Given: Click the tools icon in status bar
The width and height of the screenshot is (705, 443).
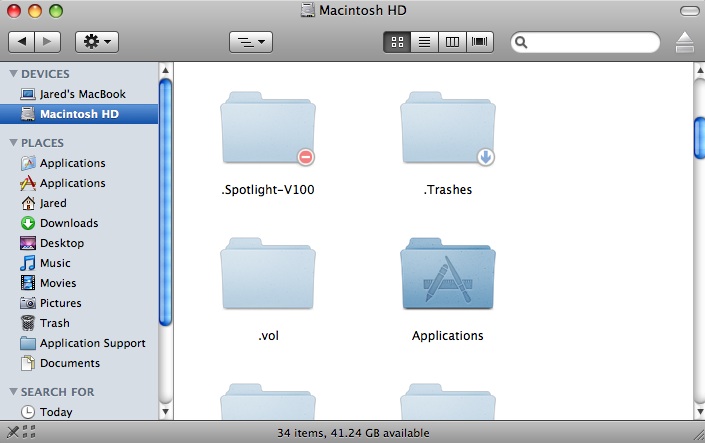Looking at the screenshot, I should [x=13, y=432].
